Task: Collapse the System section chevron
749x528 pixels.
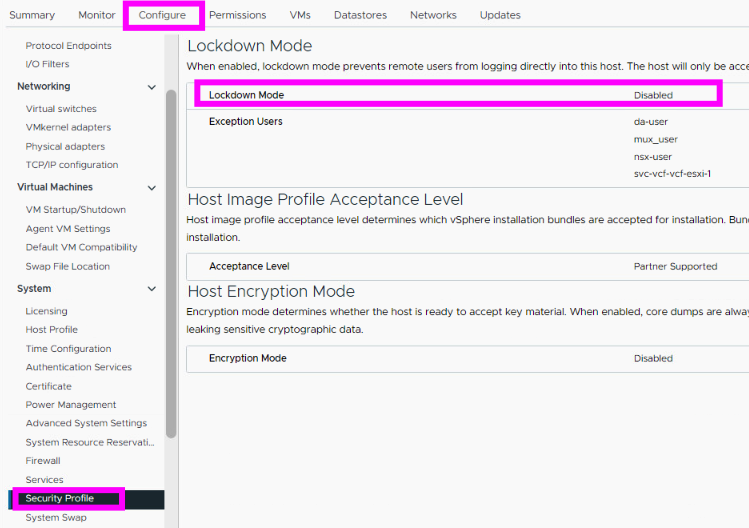Action: (x=152, y=289)
